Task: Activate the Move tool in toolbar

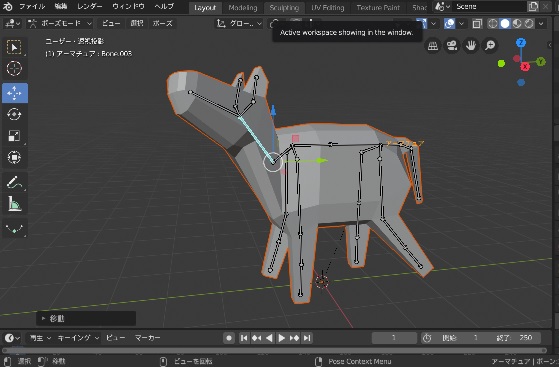Action: point(14,93)
